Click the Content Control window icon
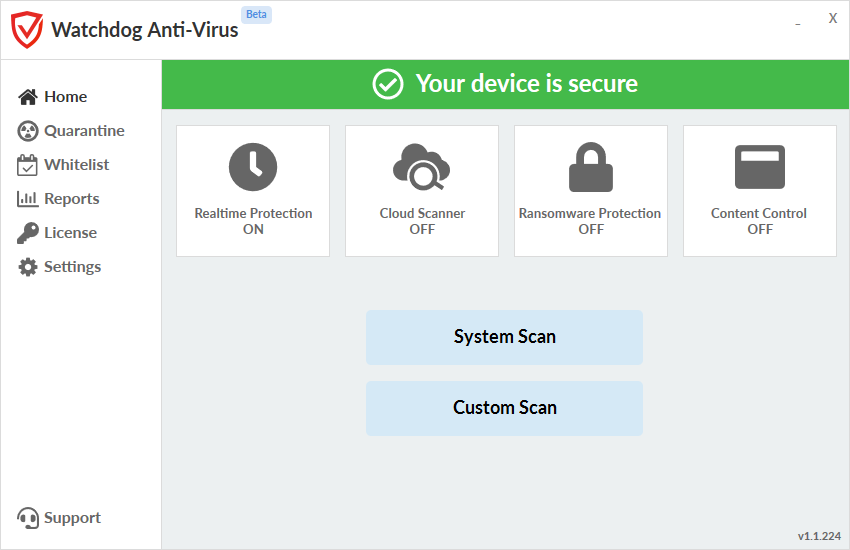 click(760, 167)
